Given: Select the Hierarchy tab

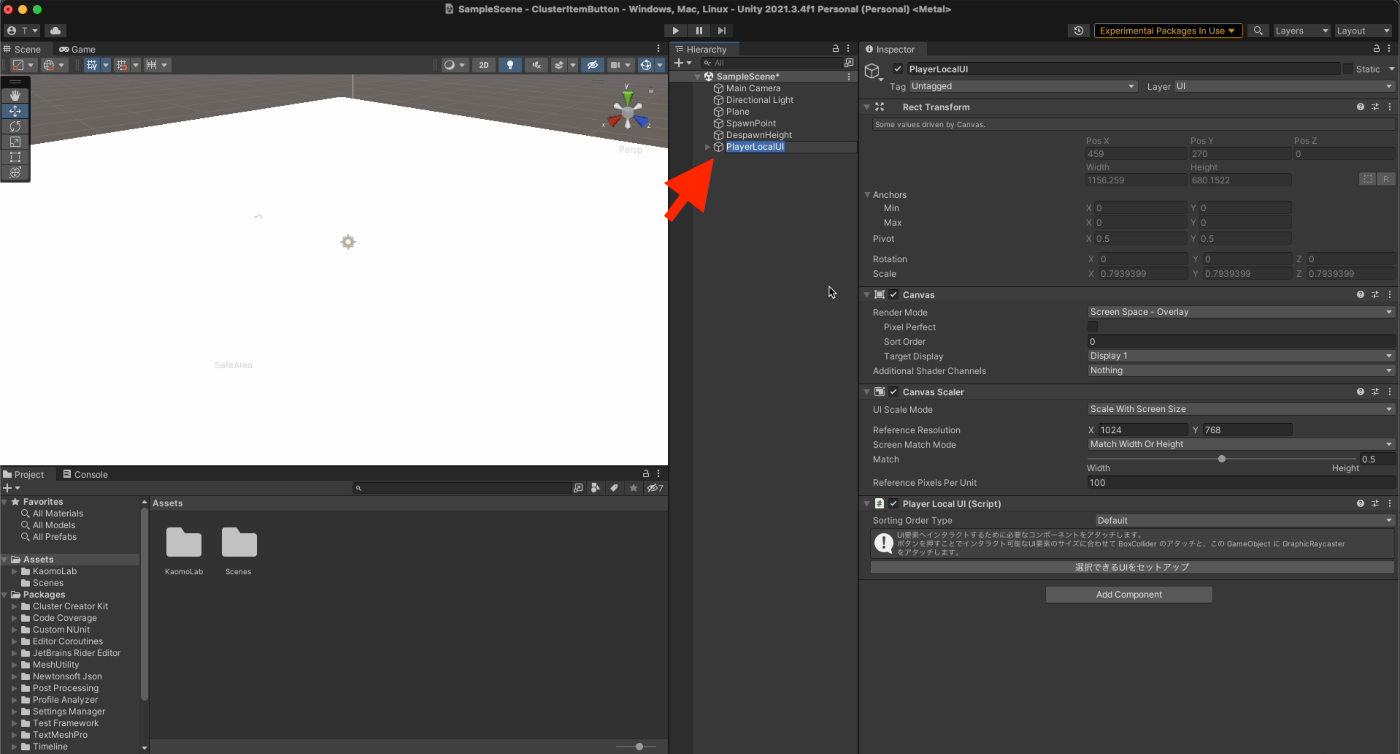Looking at the screenshot, I should [705, 49].
